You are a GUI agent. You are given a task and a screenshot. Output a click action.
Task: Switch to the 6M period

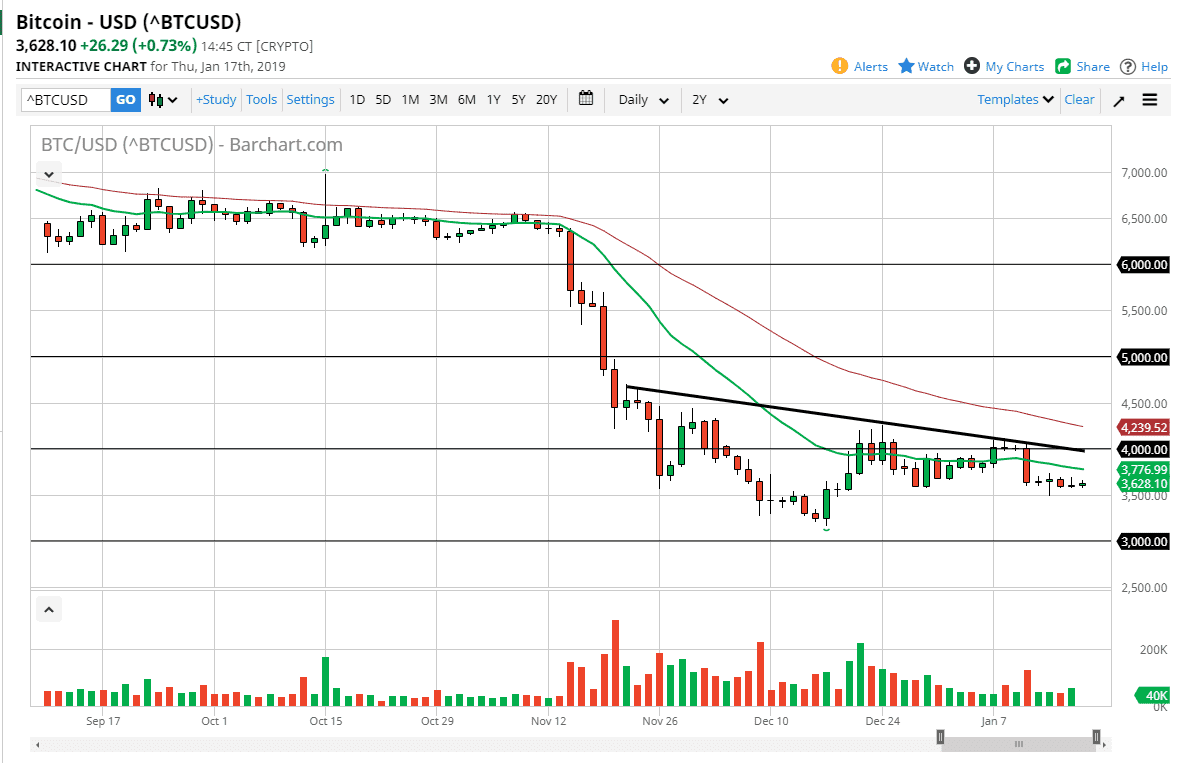pos(466,99)
